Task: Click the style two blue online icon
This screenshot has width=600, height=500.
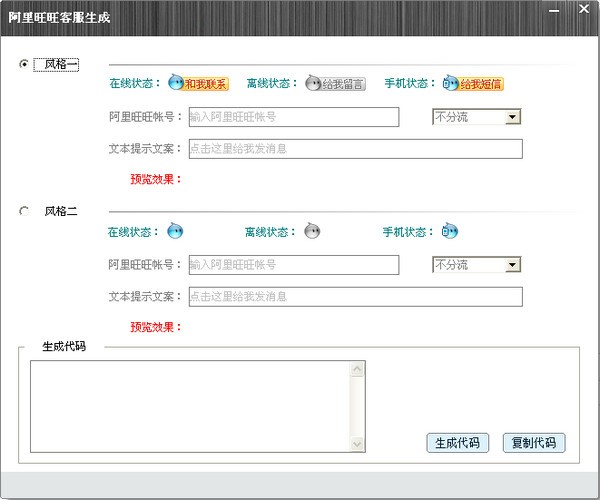Action: [175, 231]
